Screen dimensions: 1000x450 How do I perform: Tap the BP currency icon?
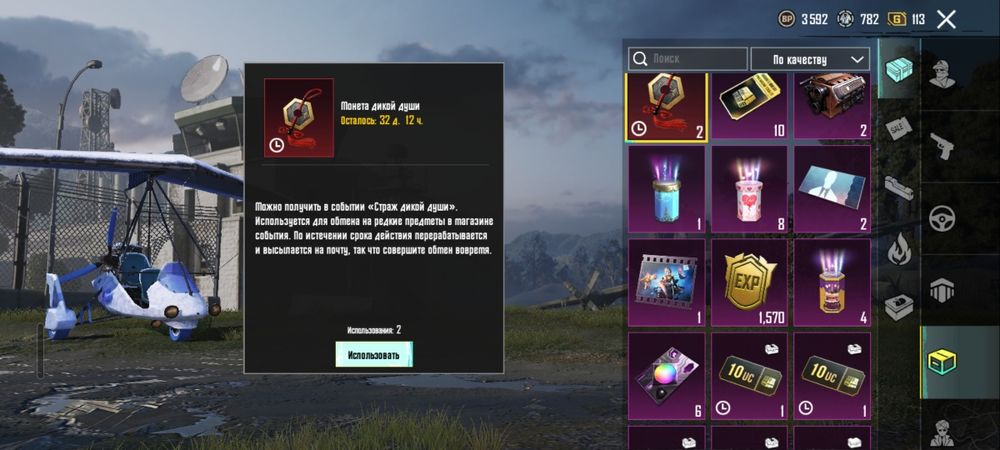(x=786, y=19)
